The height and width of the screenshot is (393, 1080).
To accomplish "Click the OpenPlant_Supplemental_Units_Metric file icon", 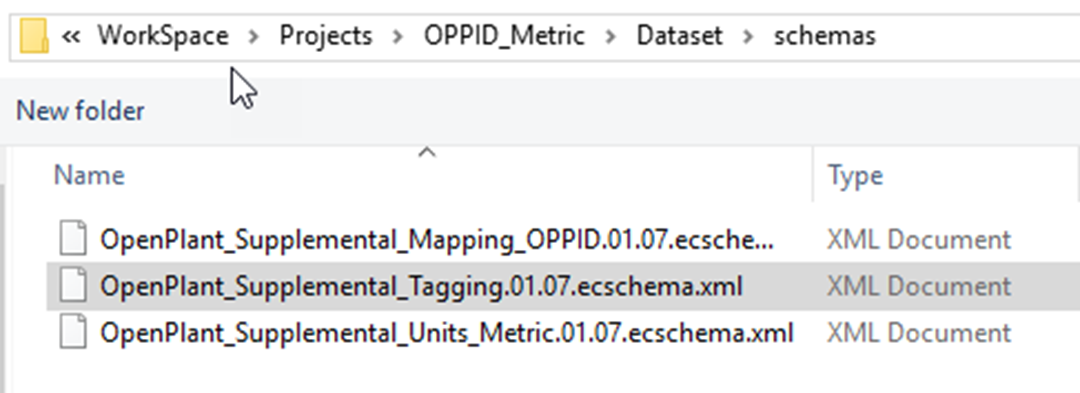I will pos(73,333).
